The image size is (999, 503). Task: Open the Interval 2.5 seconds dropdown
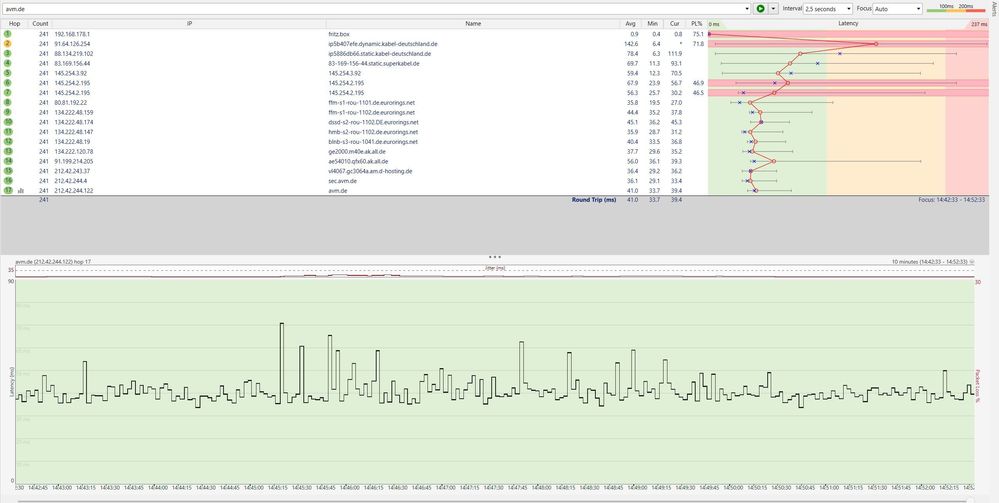(x=828, y=9)
